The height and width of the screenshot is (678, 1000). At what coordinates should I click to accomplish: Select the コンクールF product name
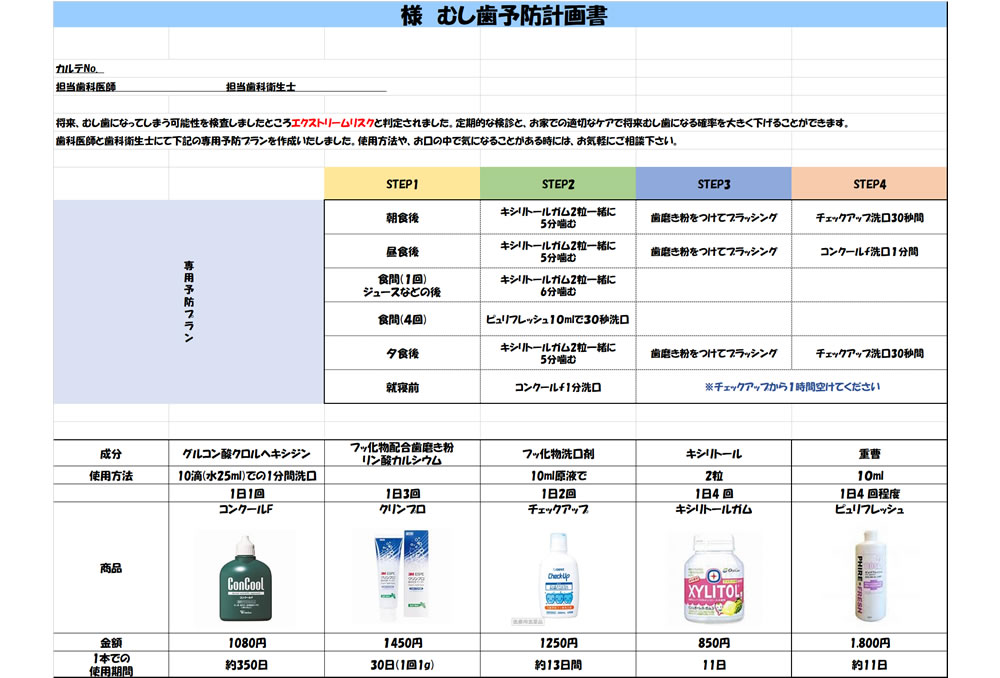point(246,509)
